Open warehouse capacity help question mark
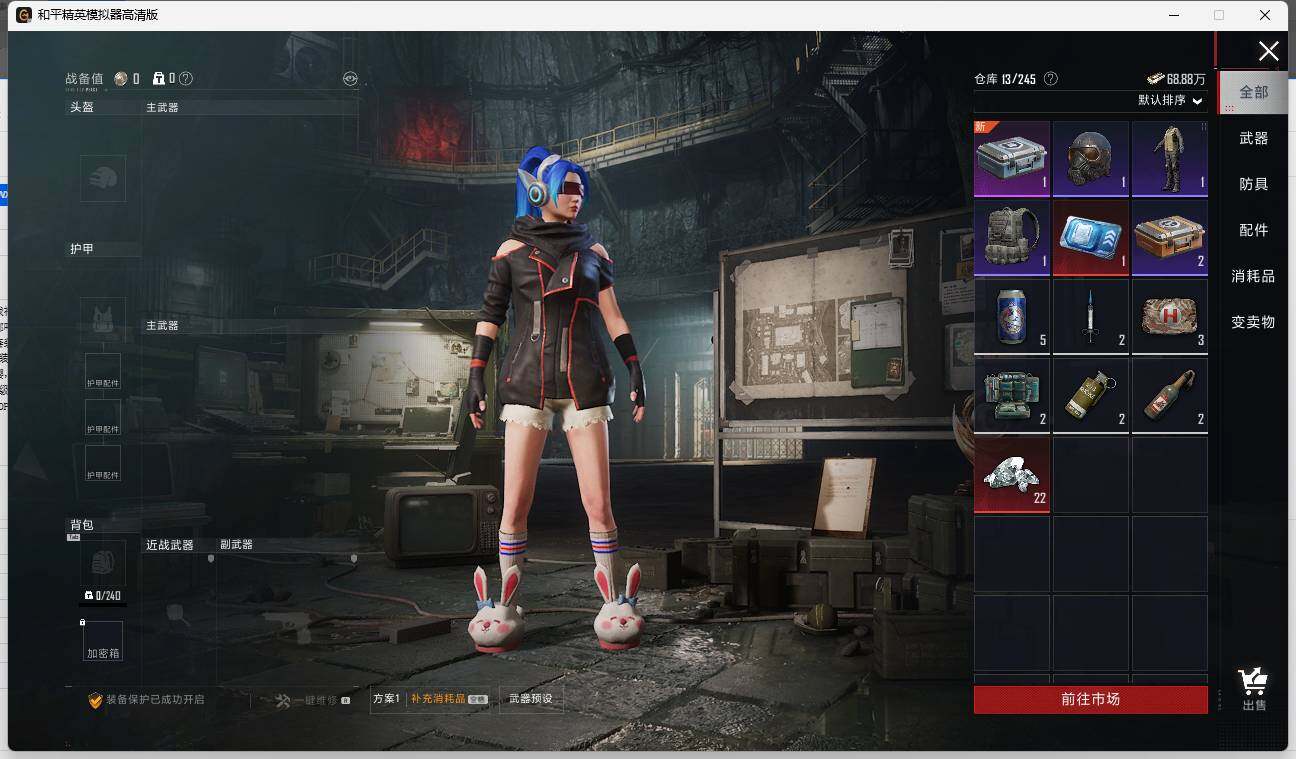 (1050, 78)
